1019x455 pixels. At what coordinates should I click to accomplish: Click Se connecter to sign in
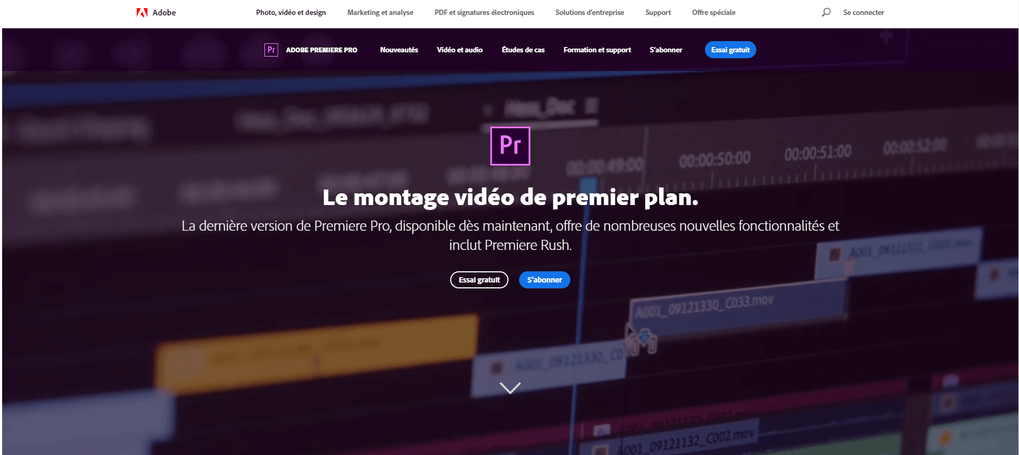click(864, 12)
